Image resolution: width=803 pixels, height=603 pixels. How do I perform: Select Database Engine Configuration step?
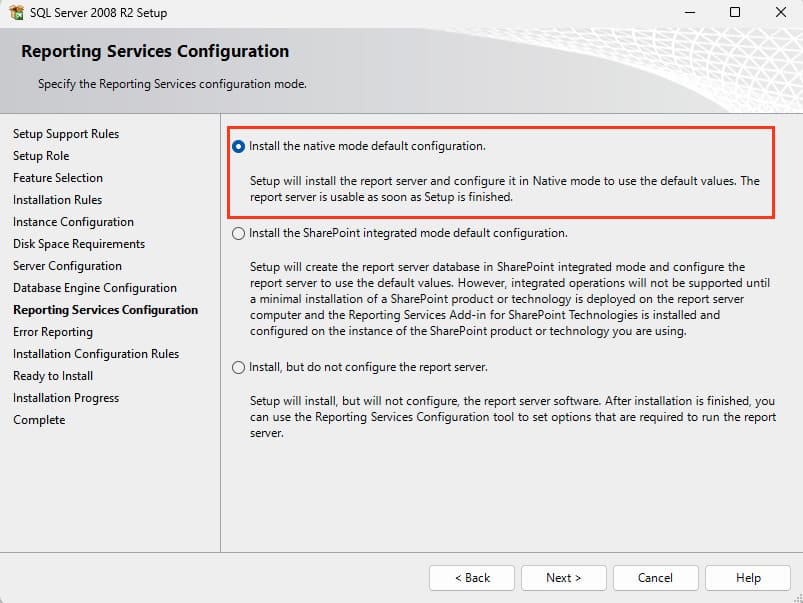pyautogui.click(x=95, y=288)
